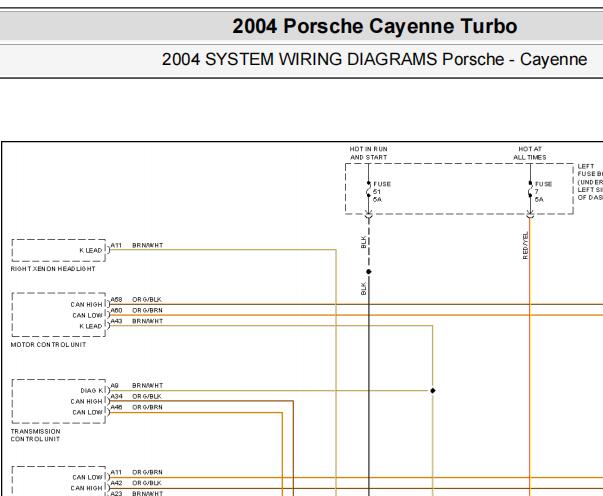Click the "HOT IN RUN AND START" label
Viewport: 603px width, 496px height.
pos(368,153)
